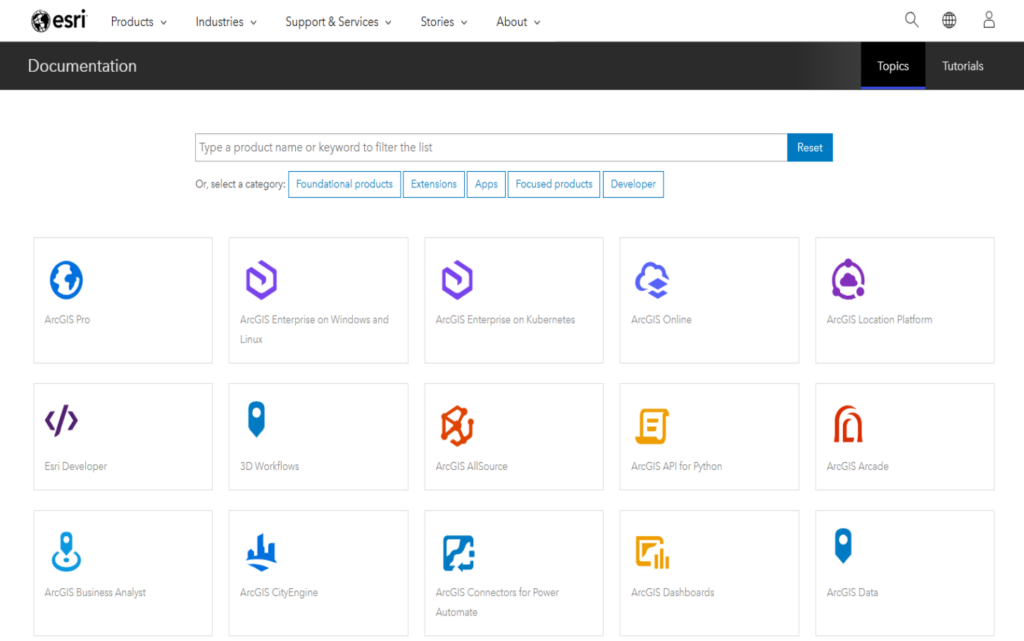1024x641 pixels.
Task: Open the Esri Developer text link
Action: pos(76,466)
